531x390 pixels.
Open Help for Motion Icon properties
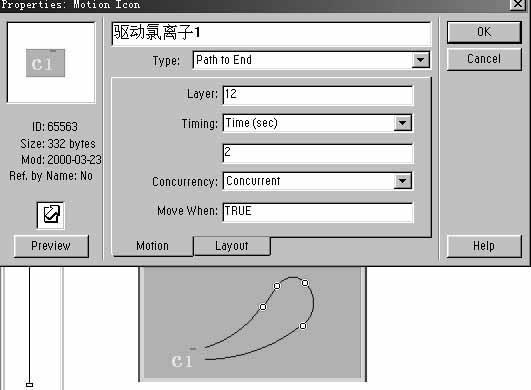(484, 246)
